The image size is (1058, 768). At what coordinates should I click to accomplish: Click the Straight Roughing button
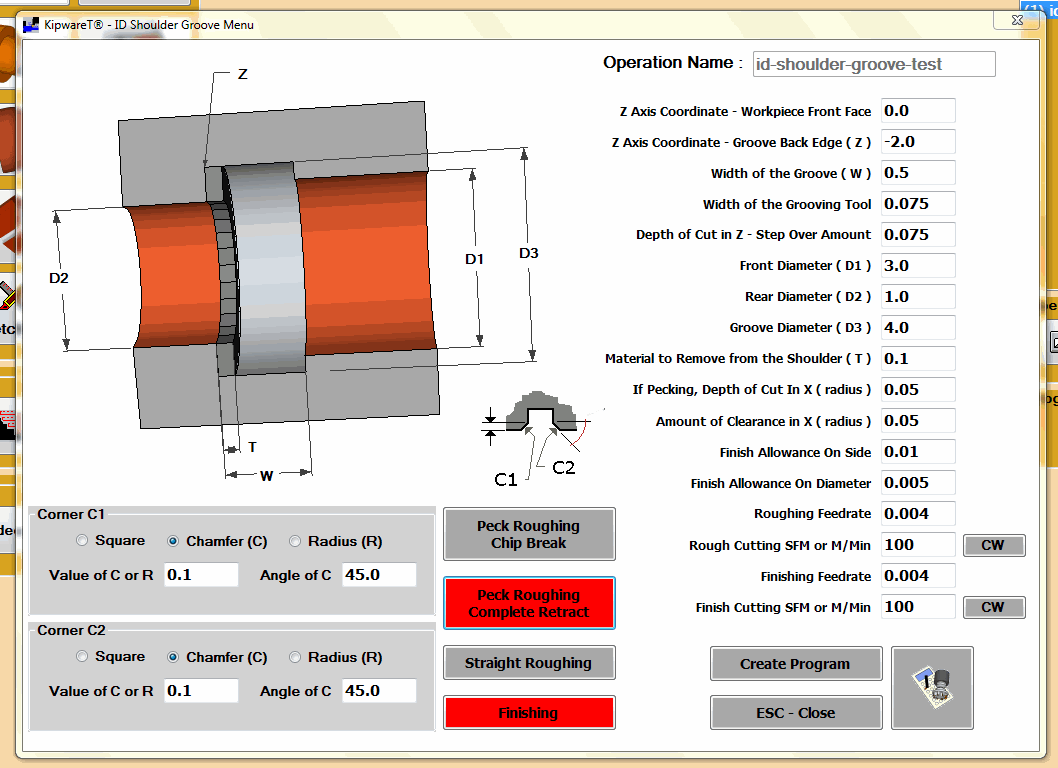[529, 662]
